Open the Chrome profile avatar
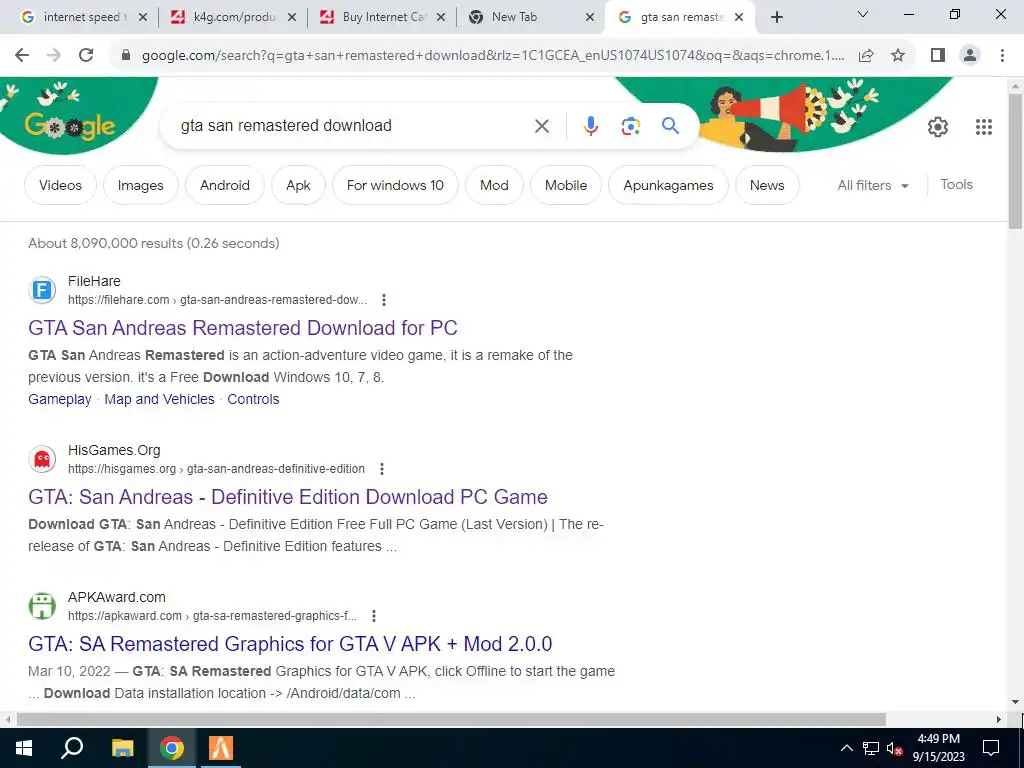The image size is (1024, 768). click(970, 56)
